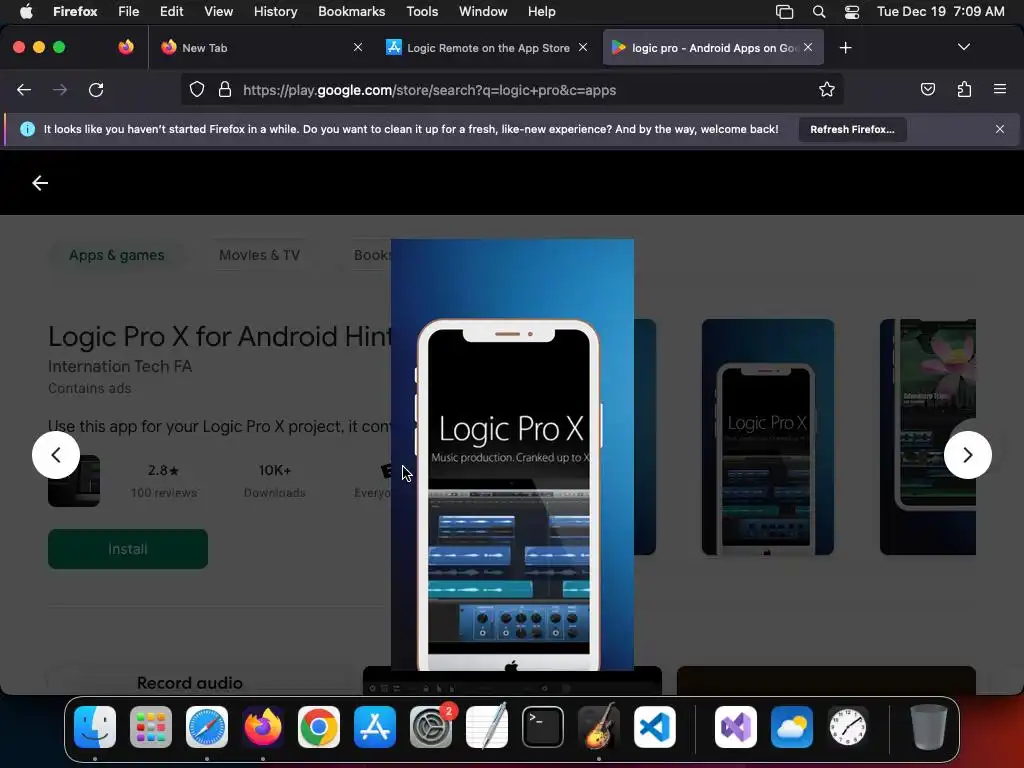Open the App Store from the Dock
Screen dimensions: 1024x768
point(375,727)
